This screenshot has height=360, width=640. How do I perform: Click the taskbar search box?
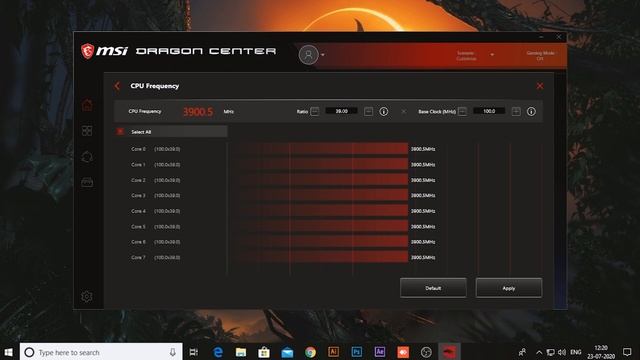101,352
